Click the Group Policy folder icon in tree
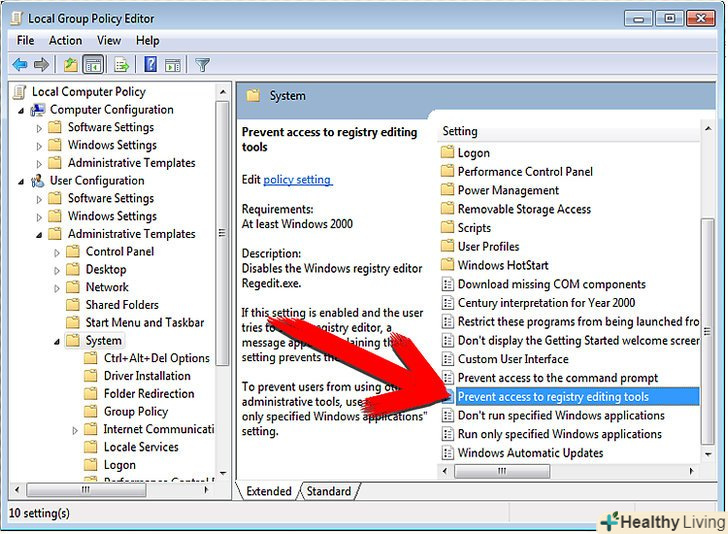Screen dimensions: 728x534 tap(91, 411)
